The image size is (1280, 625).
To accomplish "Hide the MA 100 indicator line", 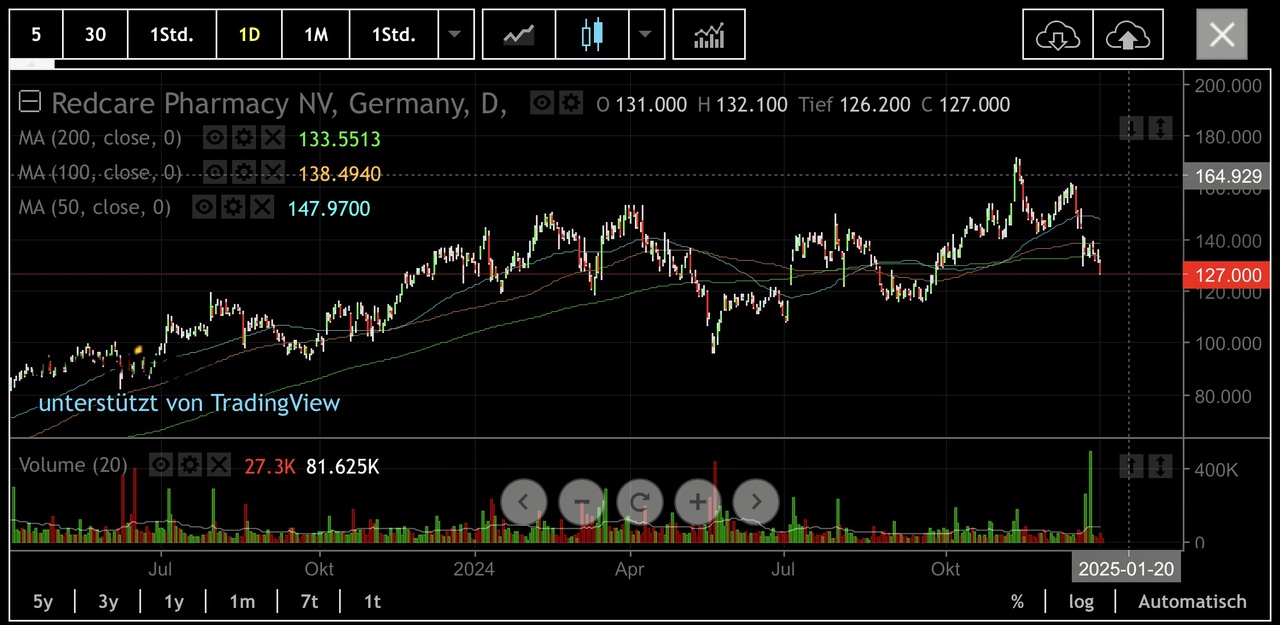I will pos(215,173).
